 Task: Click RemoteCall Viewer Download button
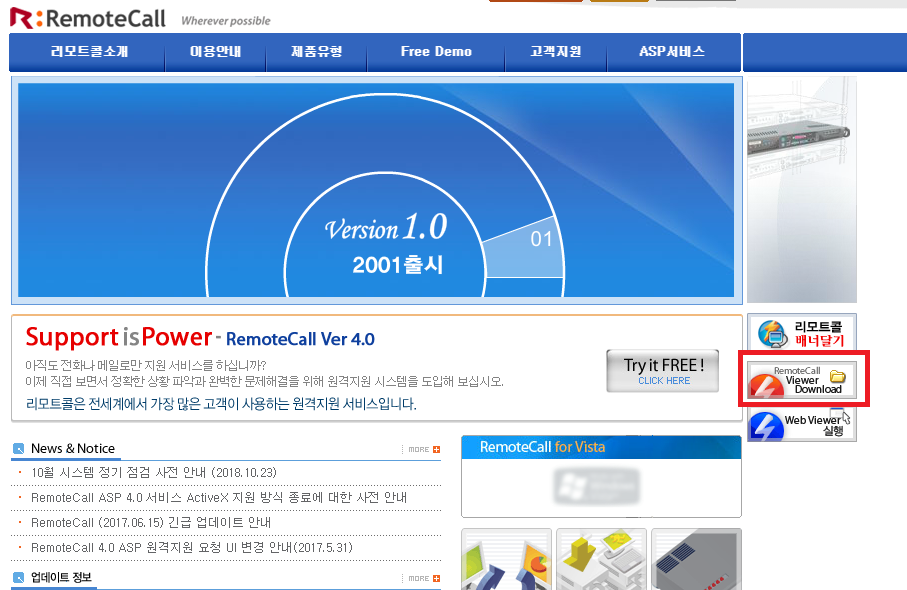pyautogui.click(x=802, y=379)
